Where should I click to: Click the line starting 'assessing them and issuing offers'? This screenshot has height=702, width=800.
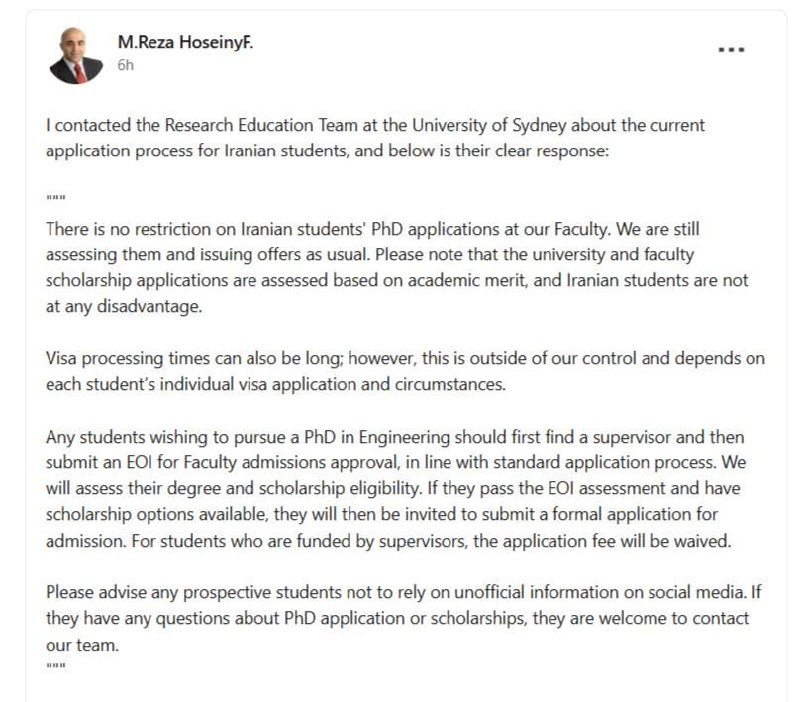click(x=370, y=255)
